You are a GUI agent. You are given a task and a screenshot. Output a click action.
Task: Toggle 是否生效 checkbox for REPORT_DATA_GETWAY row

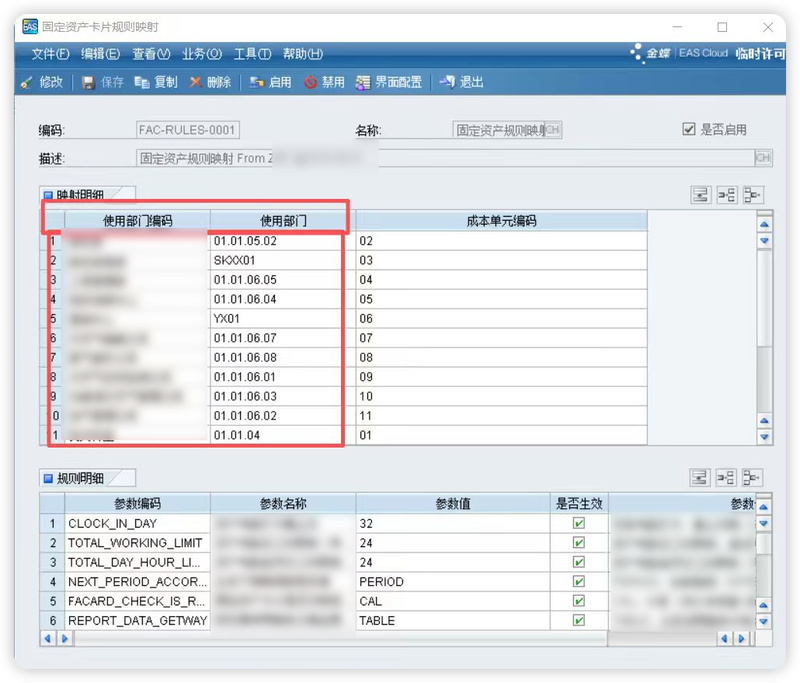[x=579, y=620]
